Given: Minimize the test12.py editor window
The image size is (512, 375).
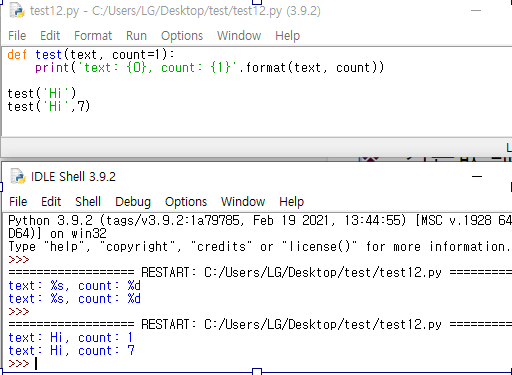Looking at the screenshot, I should click(476, 11).
